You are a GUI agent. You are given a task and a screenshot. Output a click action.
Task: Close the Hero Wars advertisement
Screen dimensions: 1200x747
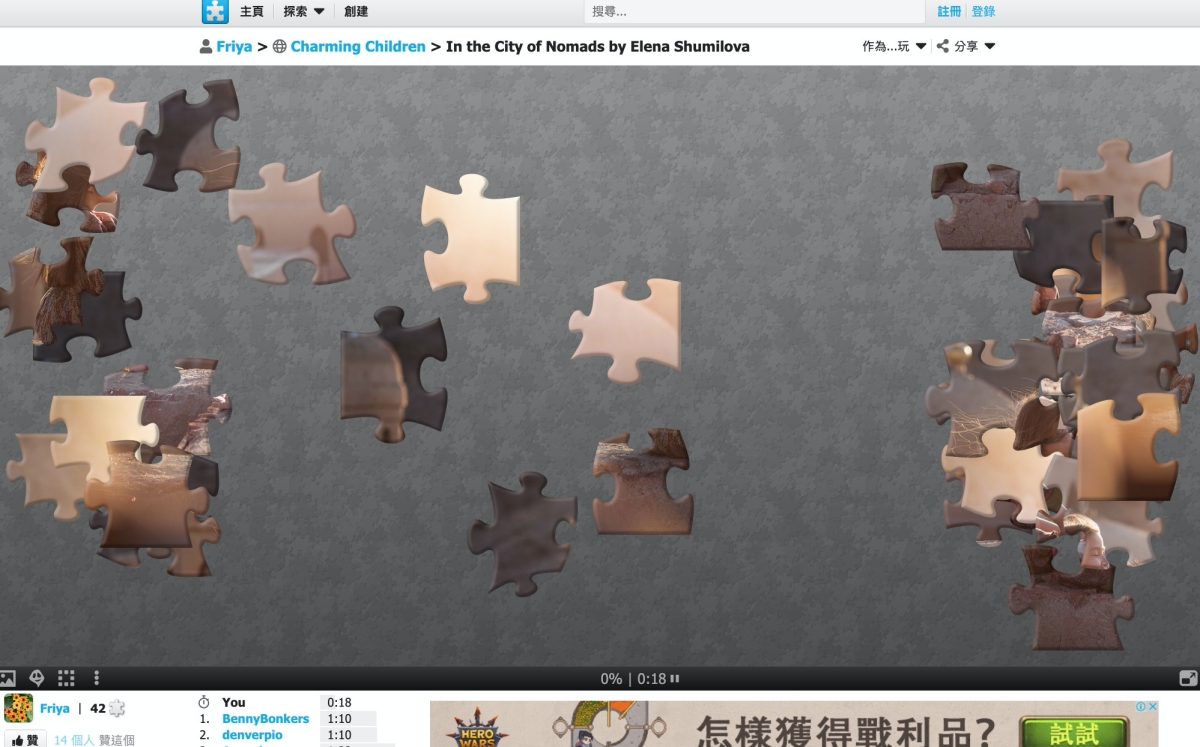point(1152,707)
